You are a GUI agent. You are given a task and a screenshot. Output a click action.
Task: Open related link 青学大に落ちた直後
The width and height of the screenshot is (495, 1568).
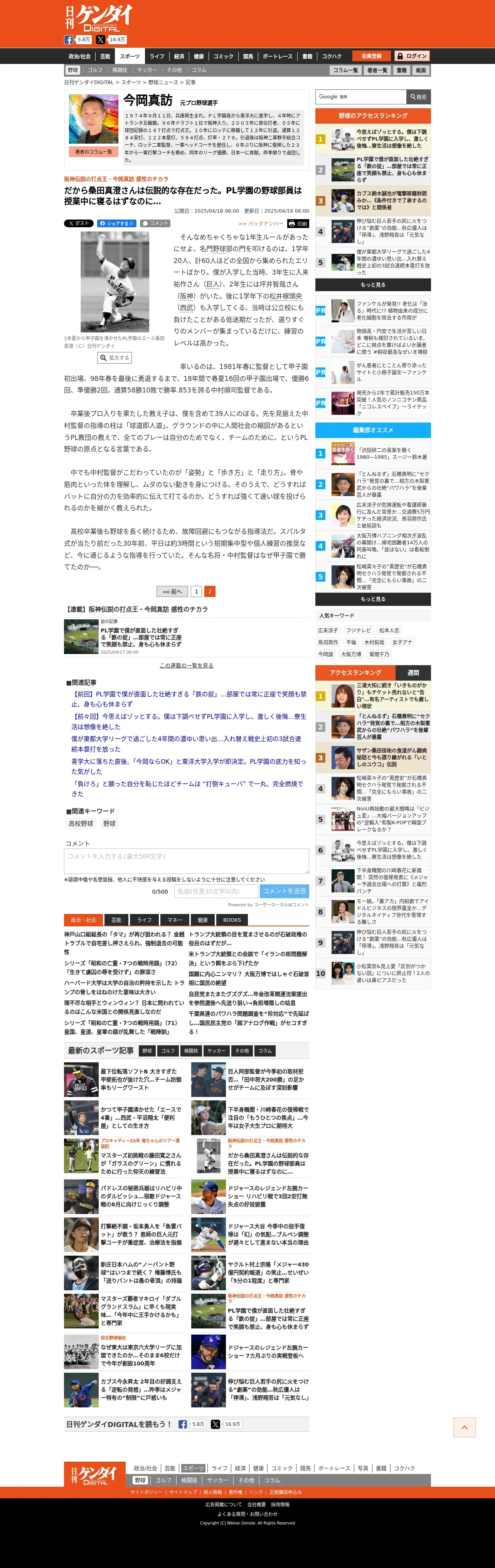tap(189, 766)
